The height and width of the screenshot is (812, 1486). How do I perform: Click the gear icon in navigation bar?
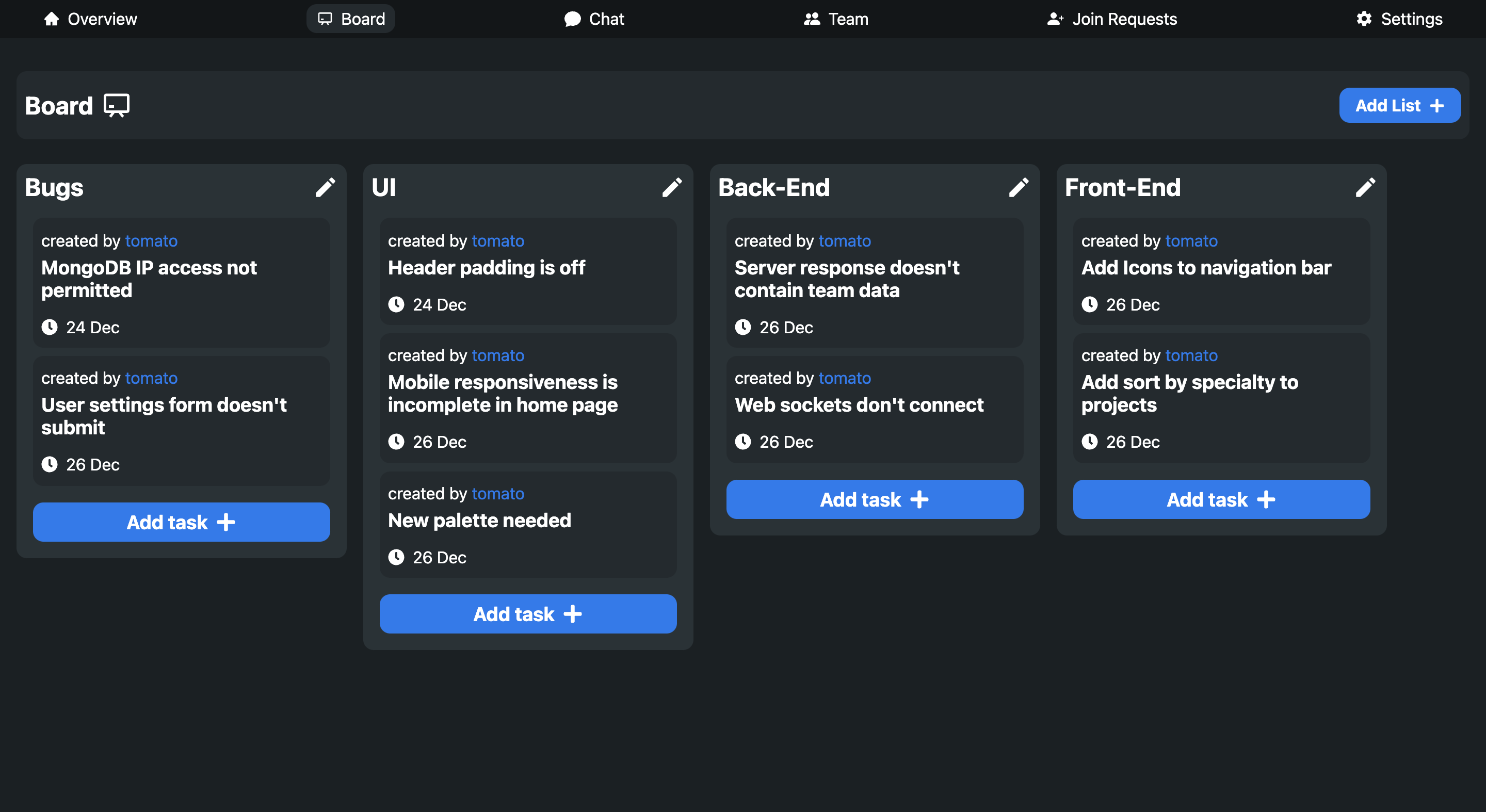pyautogui.click(x=1364, y=19)
